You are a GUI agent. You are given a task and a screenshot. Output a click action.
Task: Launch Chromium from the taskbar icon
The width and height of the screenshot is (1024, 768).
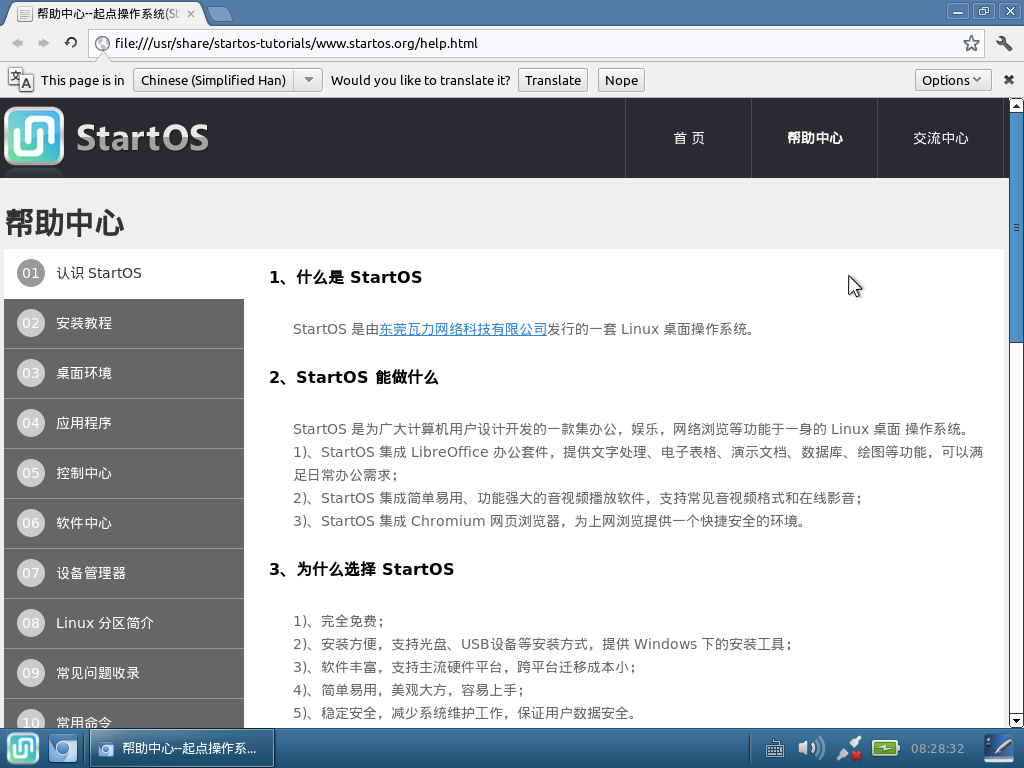(63, 748)
